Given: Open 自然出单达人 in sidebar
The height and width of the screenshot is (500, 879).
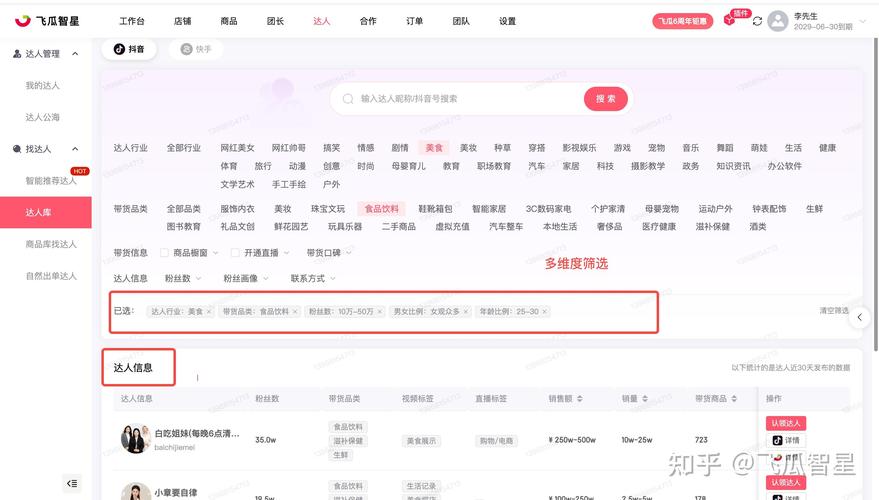Looking at the screenshot, I should pyautogui.click(x=50, y=276).
